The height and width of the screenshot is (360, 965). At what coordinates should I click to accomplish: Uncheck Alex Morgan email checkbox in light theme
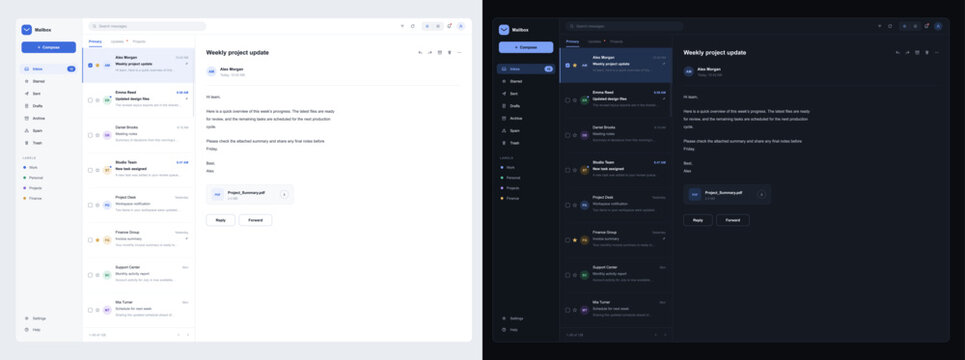point(90,65)
